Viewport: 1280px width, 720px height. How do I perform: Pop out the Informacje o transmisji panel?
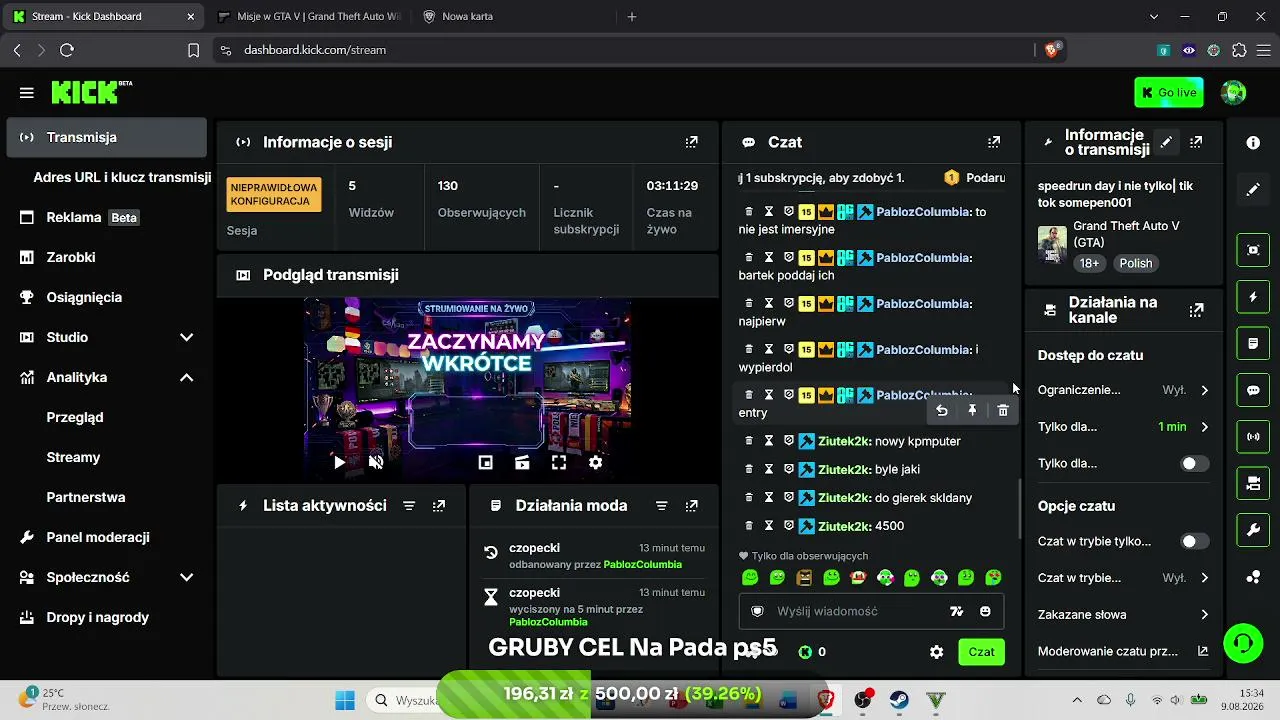pyautogui.click(x=1196, y=142)
